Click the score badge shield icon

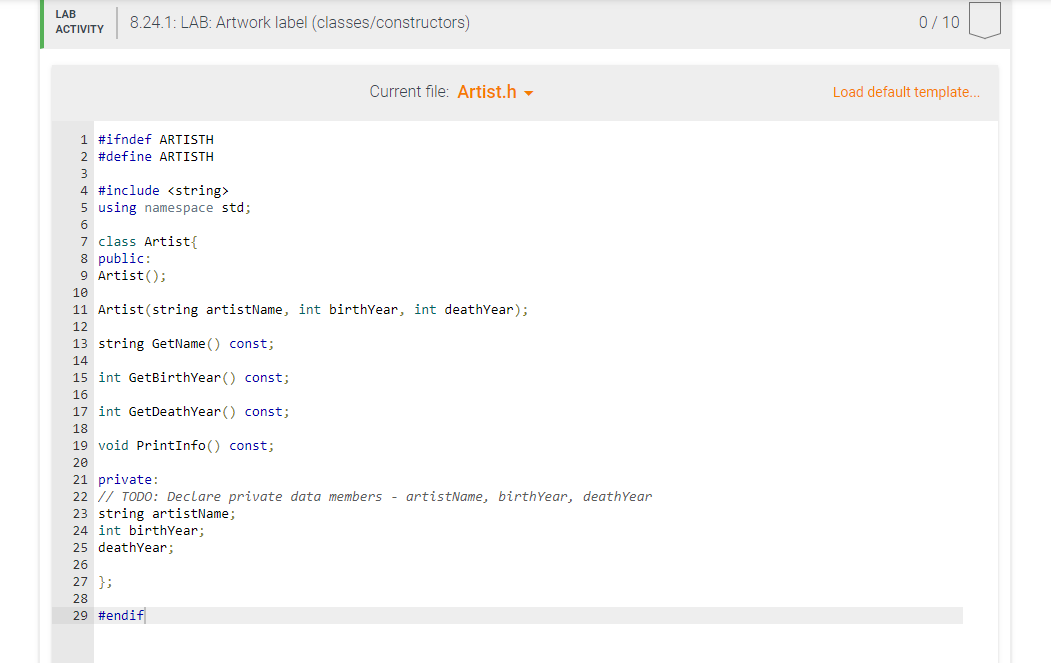[985, 20]
